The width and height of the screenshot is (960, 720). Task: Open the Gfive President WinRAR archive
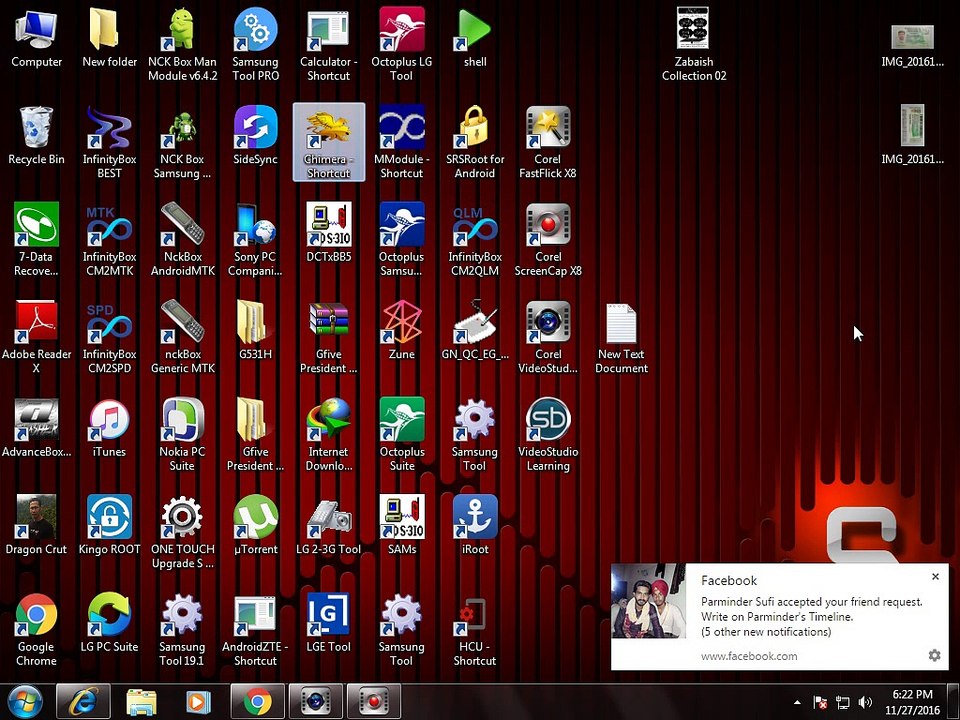[328, 324]
